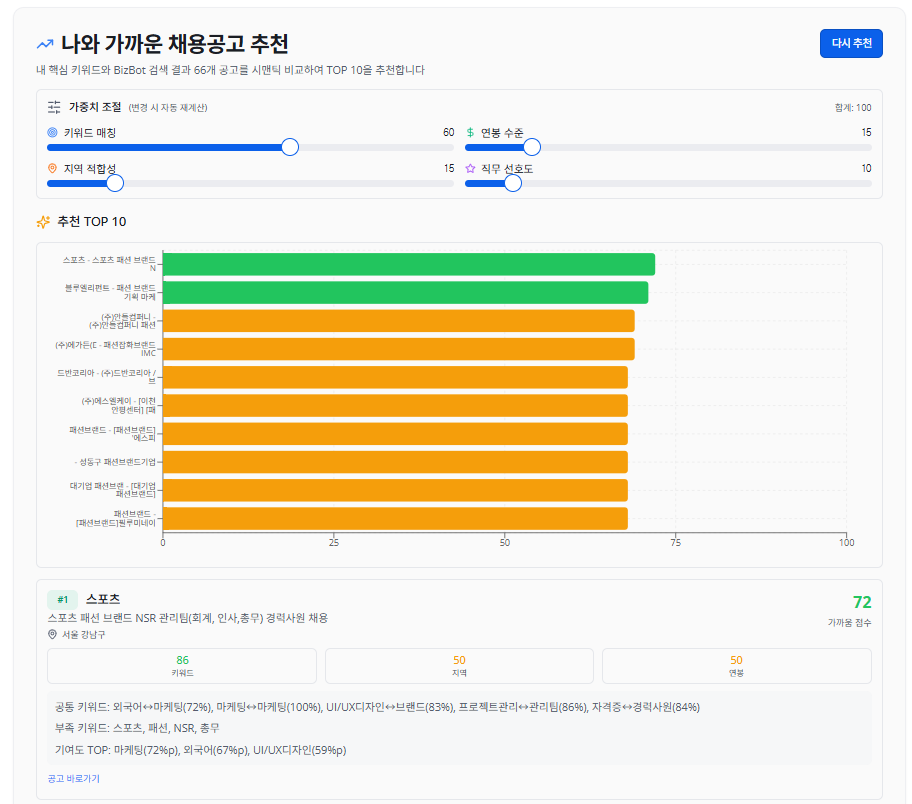Click the 지역 적합성 slider handle

click(x=115, y=183)
